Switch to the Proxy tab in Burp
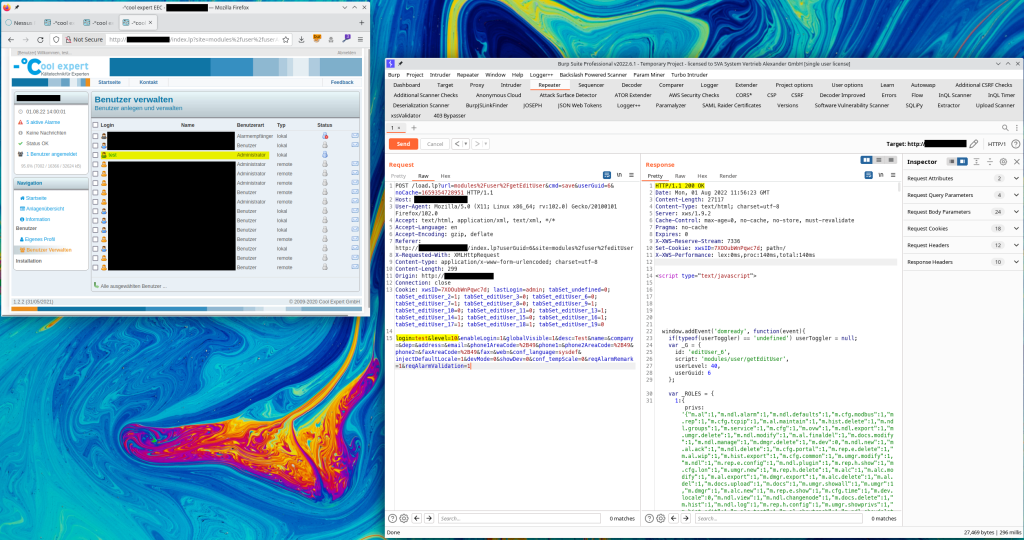This screenshot has height=540, width=1024. coord(477,85)
